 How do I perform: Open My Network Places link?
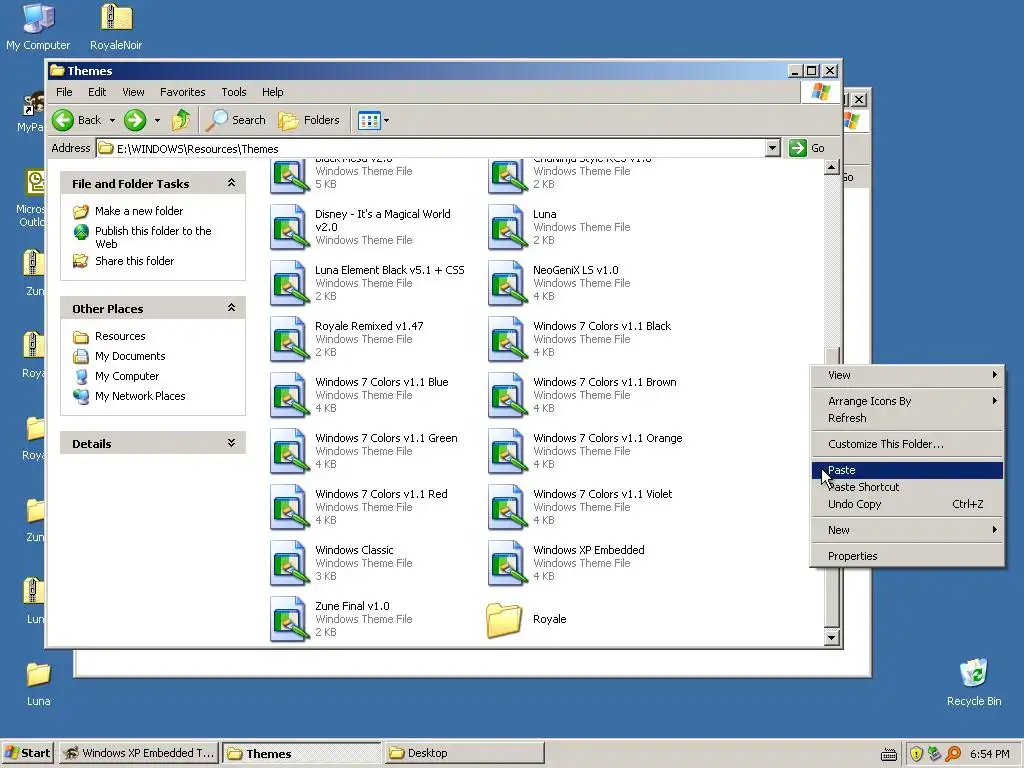click(x=140, y=396)
